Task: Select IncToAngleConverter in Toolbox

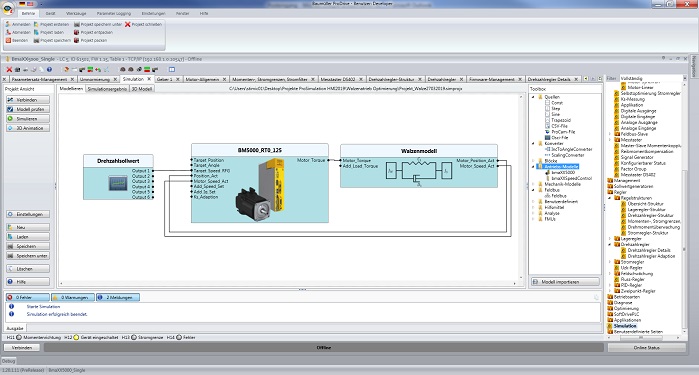Action: point(569,149)
